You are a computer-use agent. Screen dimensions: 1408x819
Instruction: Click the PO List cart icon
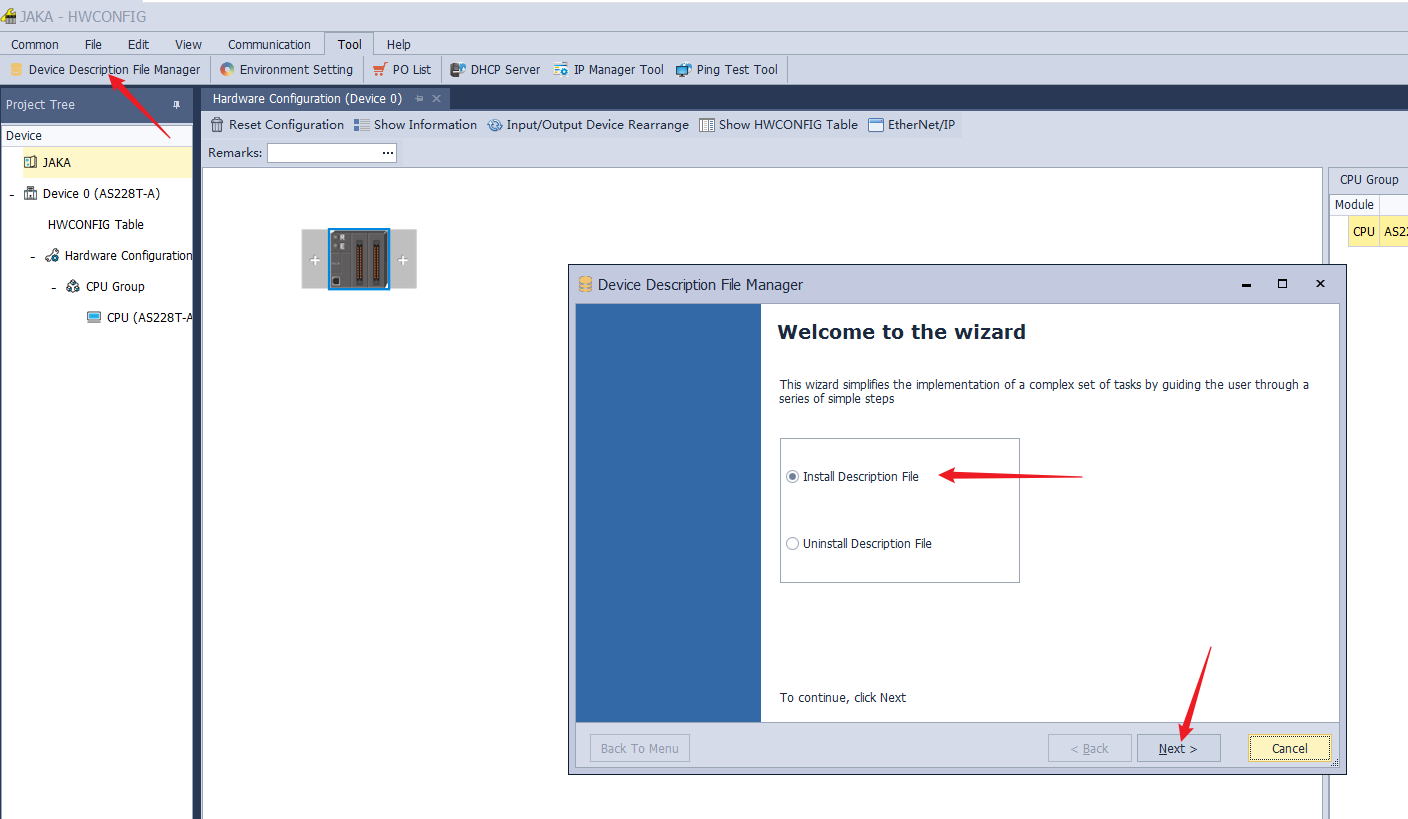pyautogui.click(x=379, y=70)
